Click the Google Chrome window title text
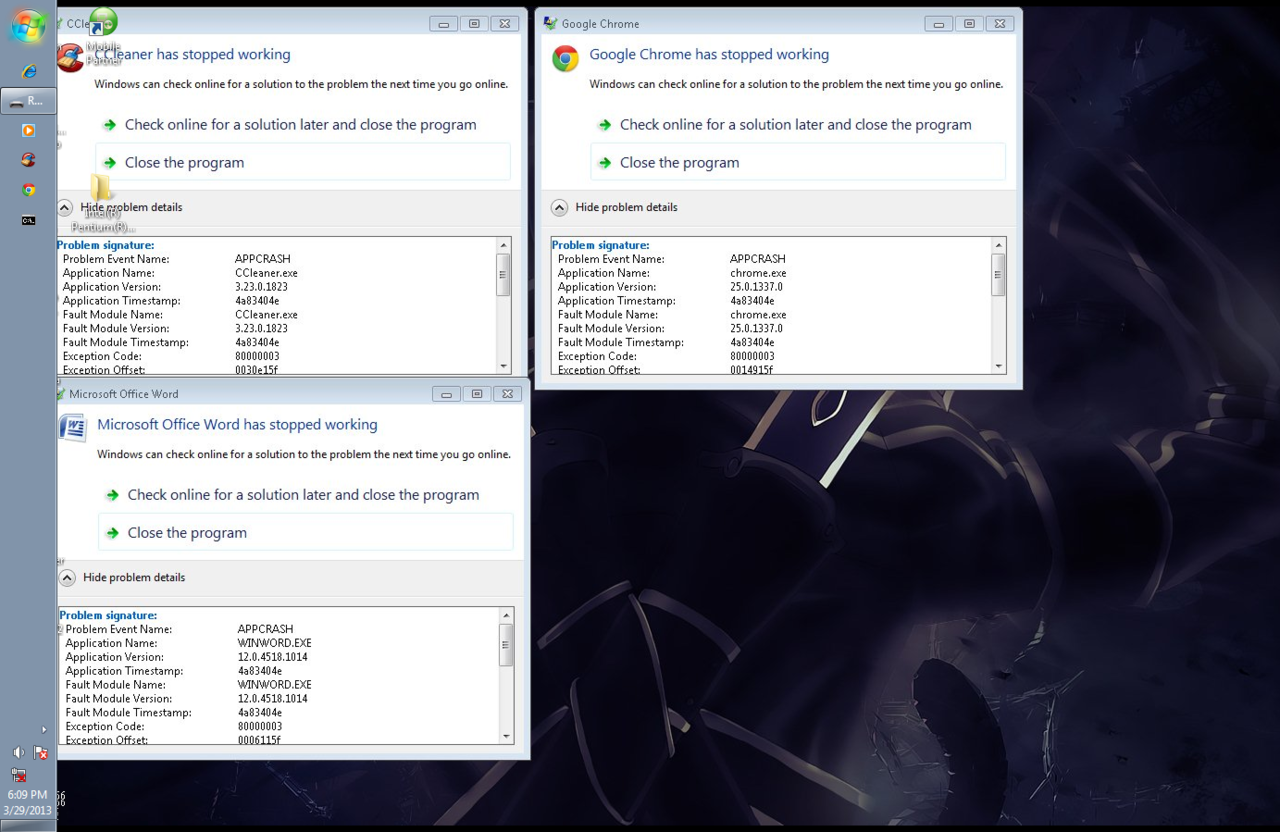 [x=600, y=24]
